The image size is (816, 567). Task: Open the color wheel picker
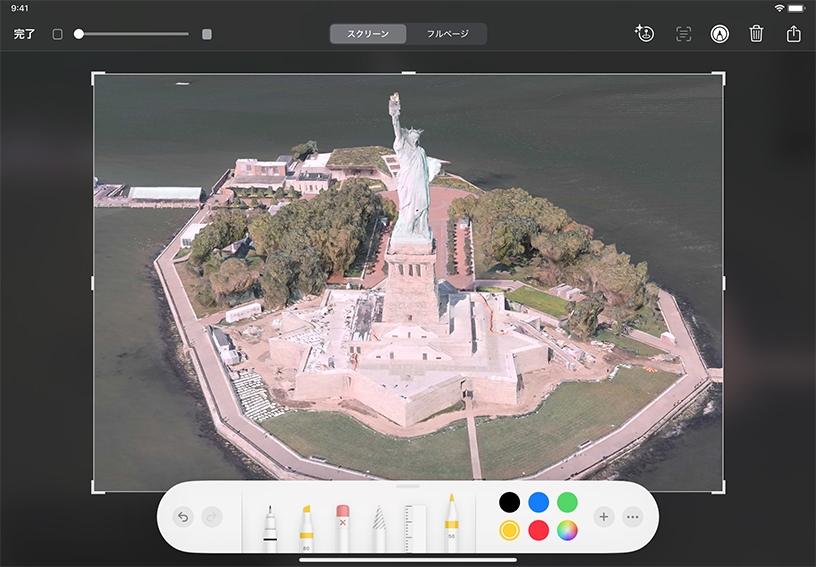coord(567,531)
